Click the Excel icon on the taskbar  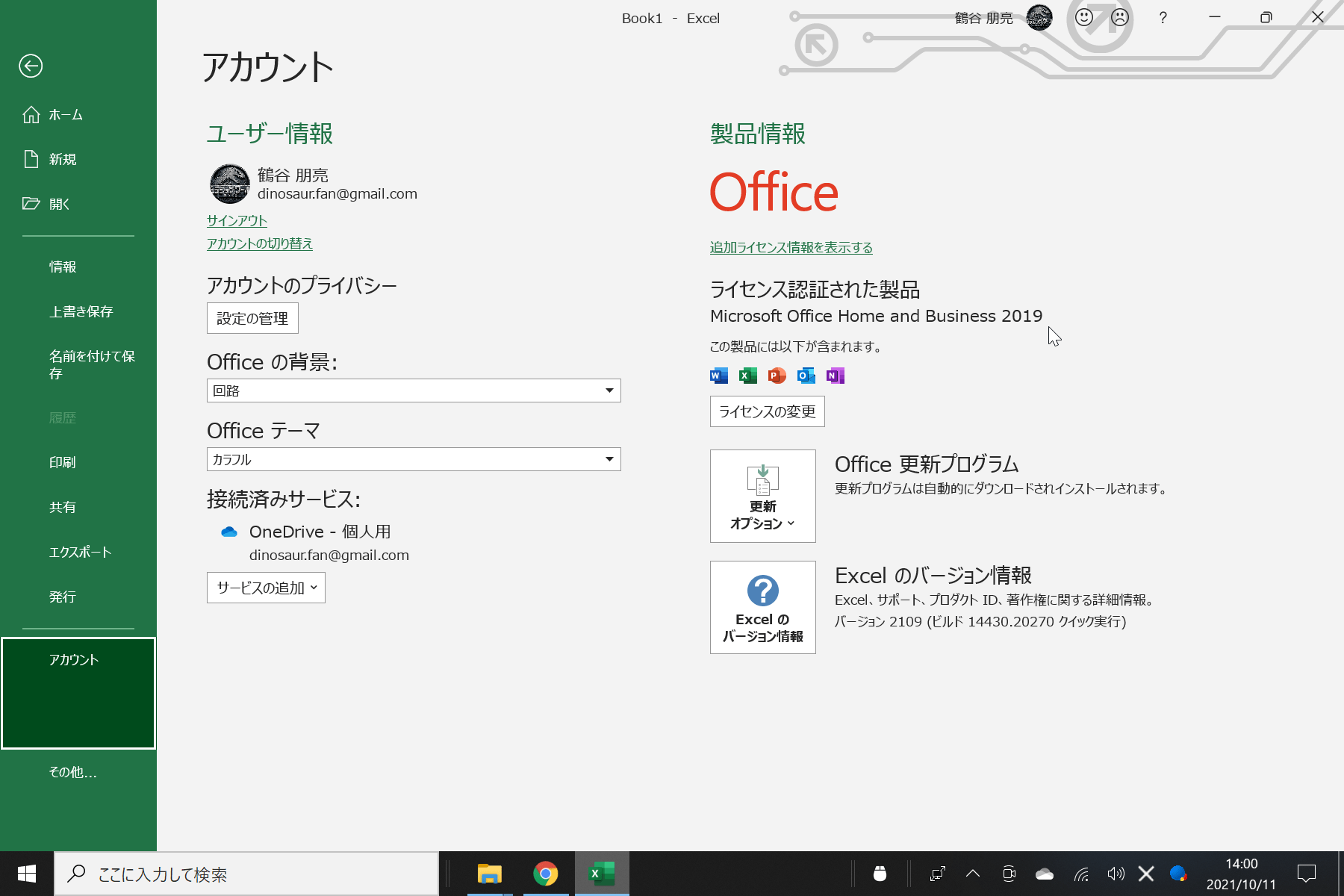click(x=602, y=874)
